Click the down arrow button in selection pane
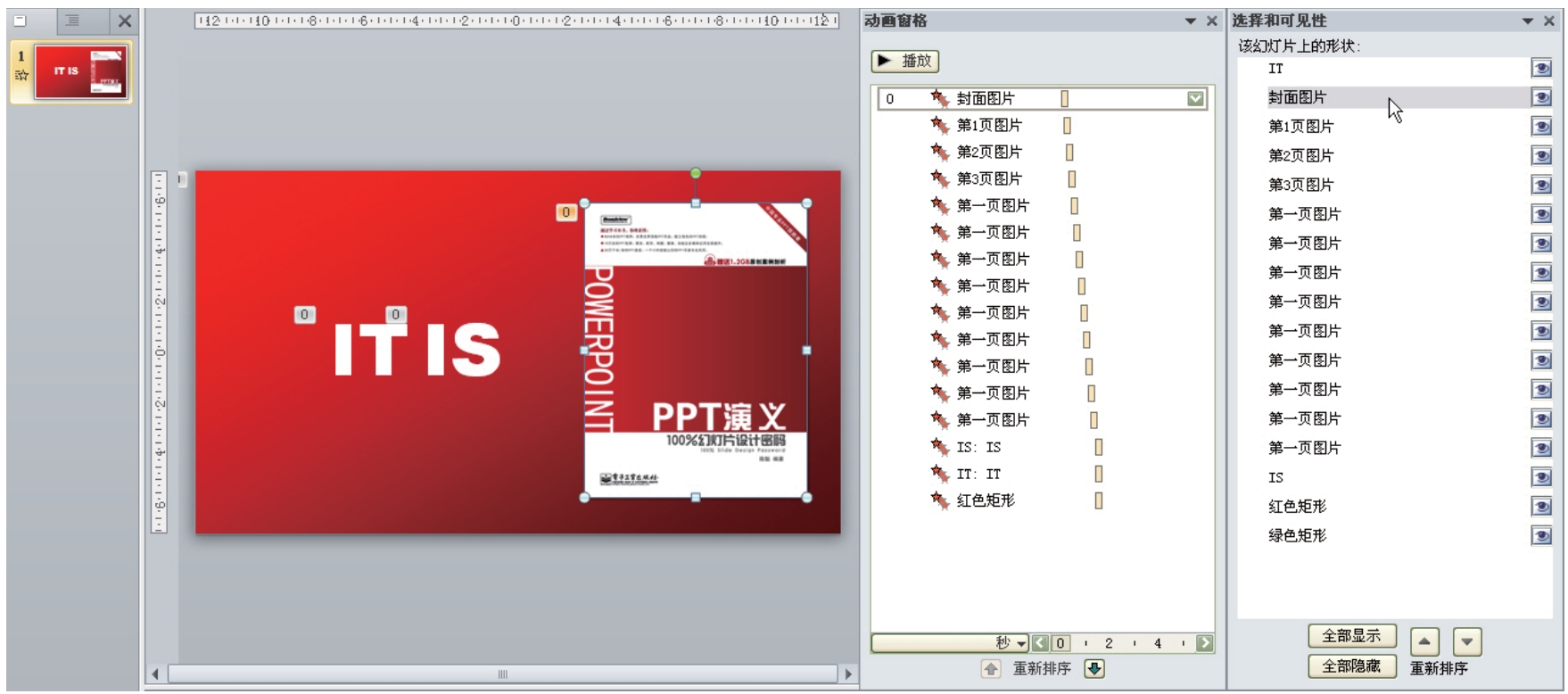Image resolution: width=1568 pixels, height=694 pixels. (x=1467, y=641)
